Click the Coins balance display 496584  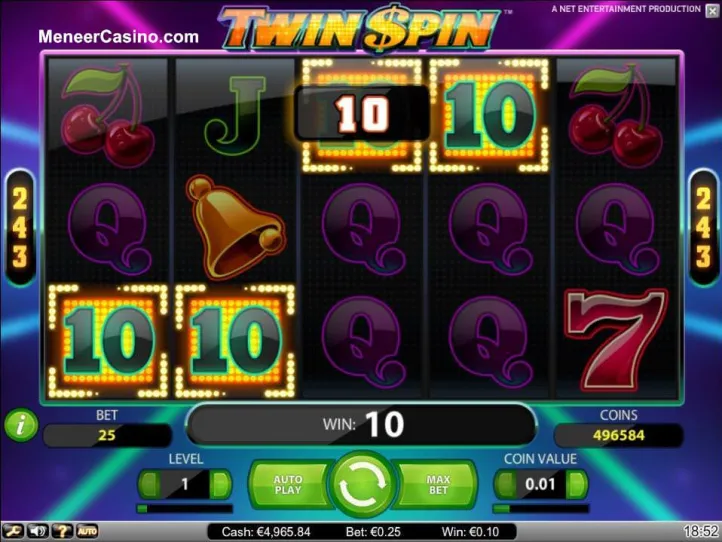(x=618, y=435)
